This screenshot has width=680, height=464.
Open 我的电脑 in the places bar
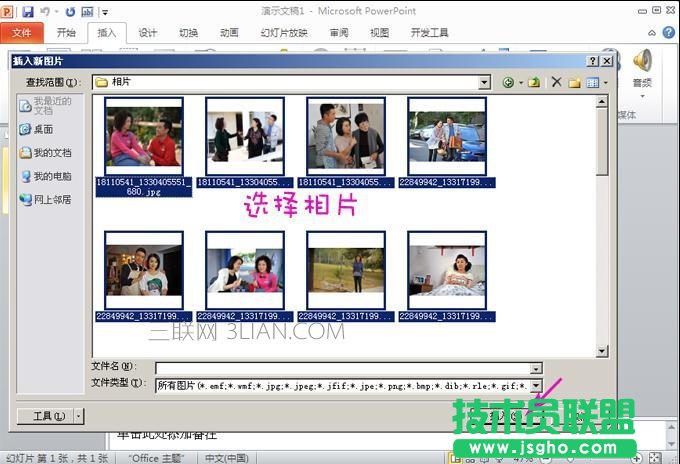click(46, 176)
